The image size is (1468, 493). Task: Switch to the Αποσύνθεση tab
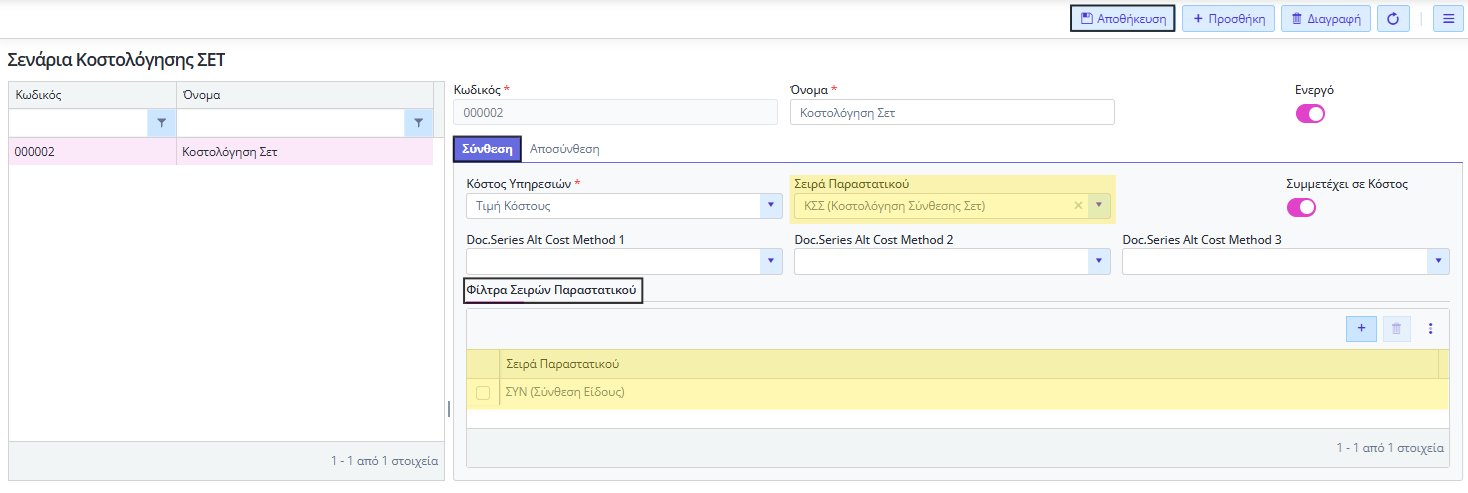[565, 149]
